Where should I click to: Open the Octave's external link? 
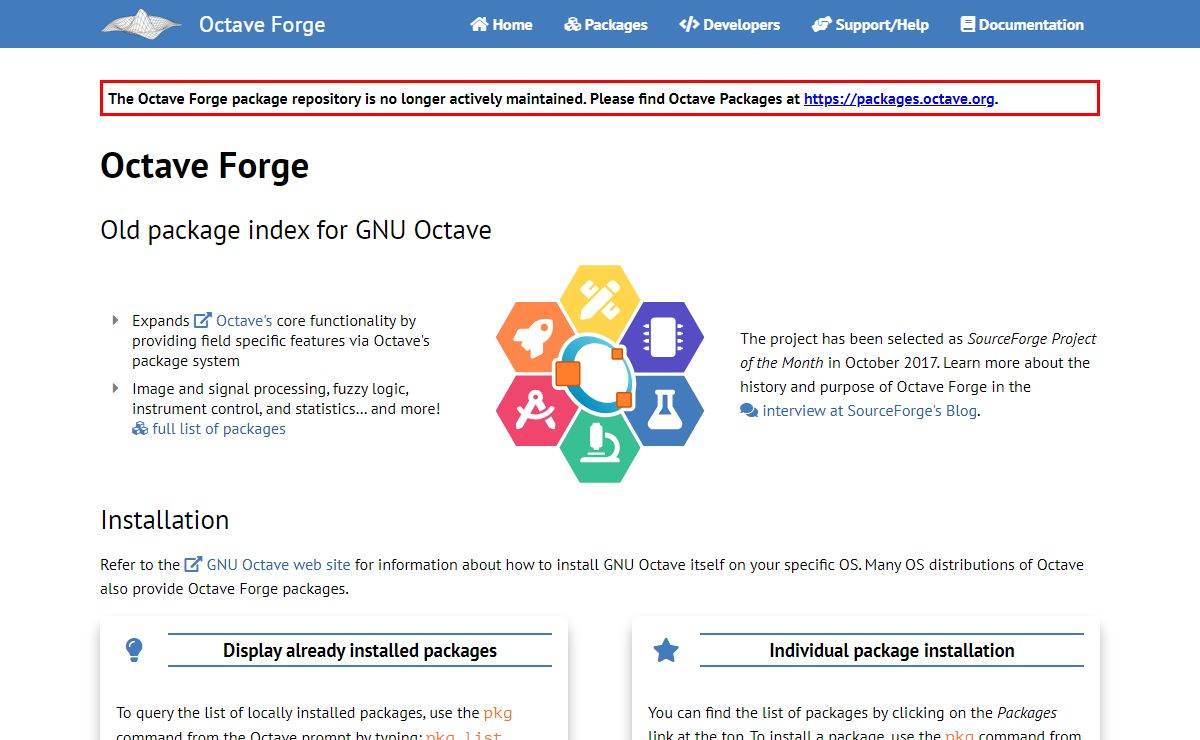pyautogui.click(x=244, y=321)
